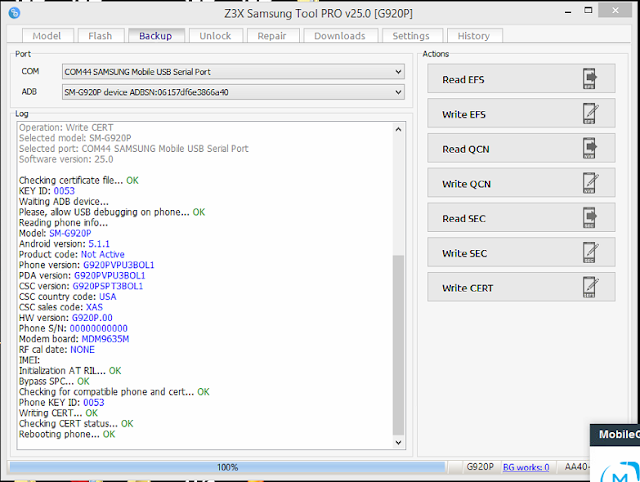Click the 'Selected model: SM-G920P' log line
Screen dimensions: 640x482
[75, 138]
